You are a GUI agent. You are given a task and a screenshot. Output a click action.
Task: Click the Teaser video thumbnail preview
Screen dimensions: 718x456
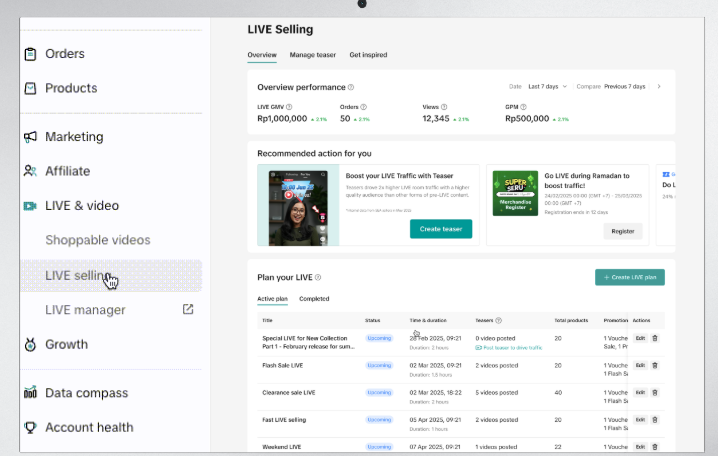pyautogui.click(x=297, y=206)
